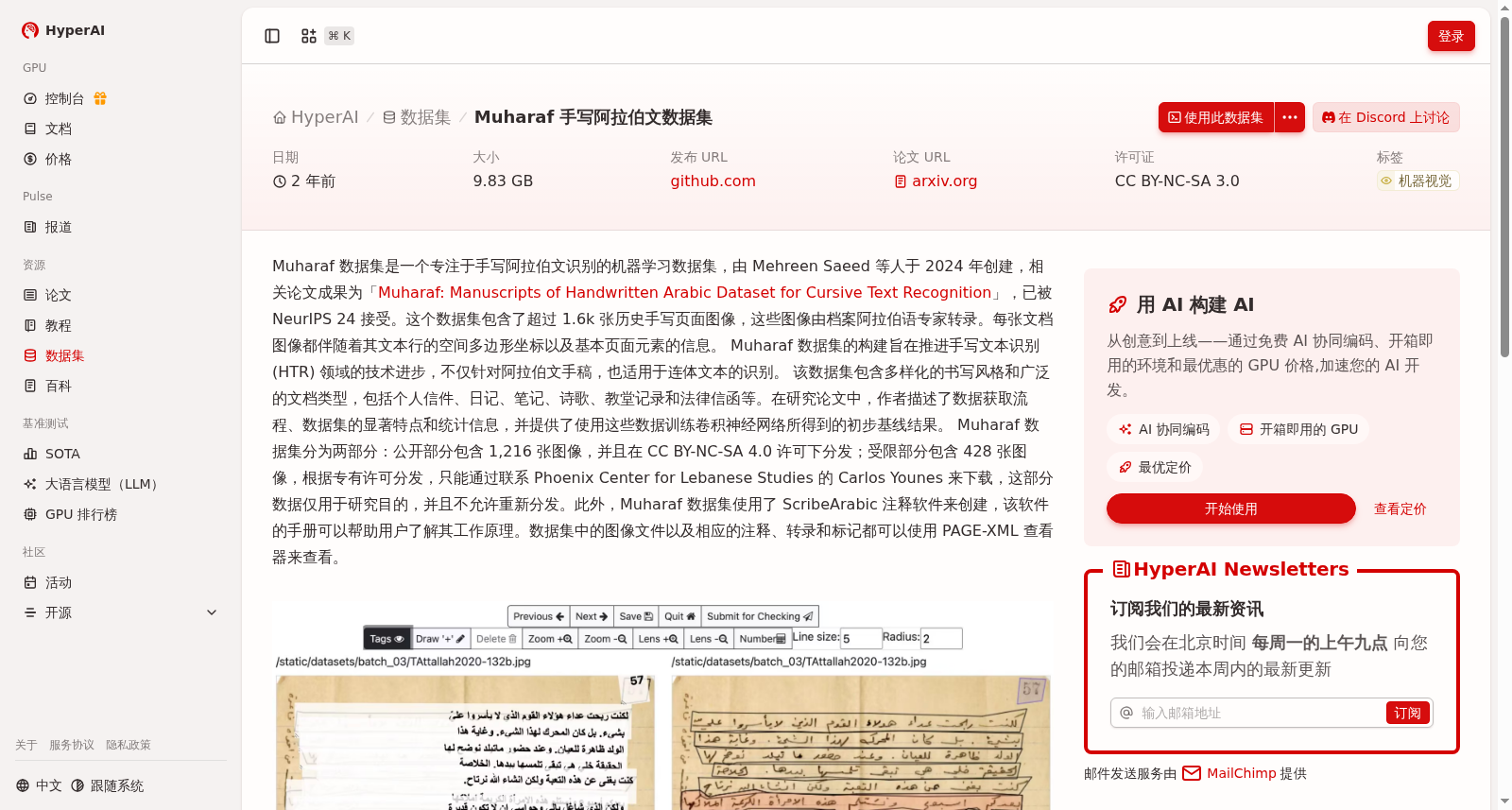Click the AI 协同编码 chip
1512x810 pixels.
click(x=1164, y=429)
